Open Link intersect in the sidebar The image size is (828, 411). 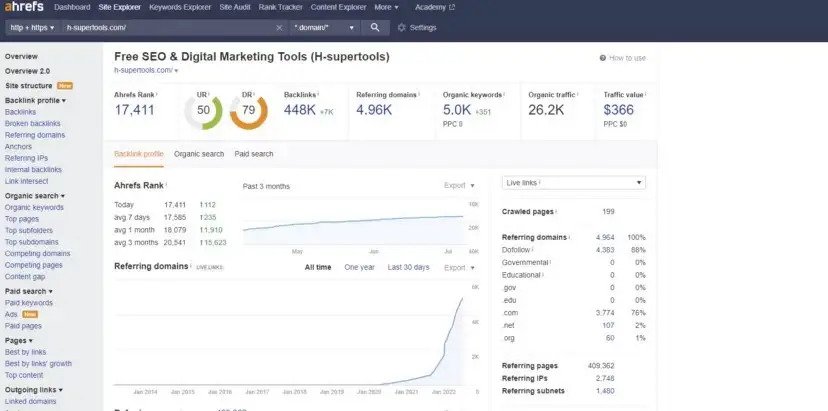point(26,182)
